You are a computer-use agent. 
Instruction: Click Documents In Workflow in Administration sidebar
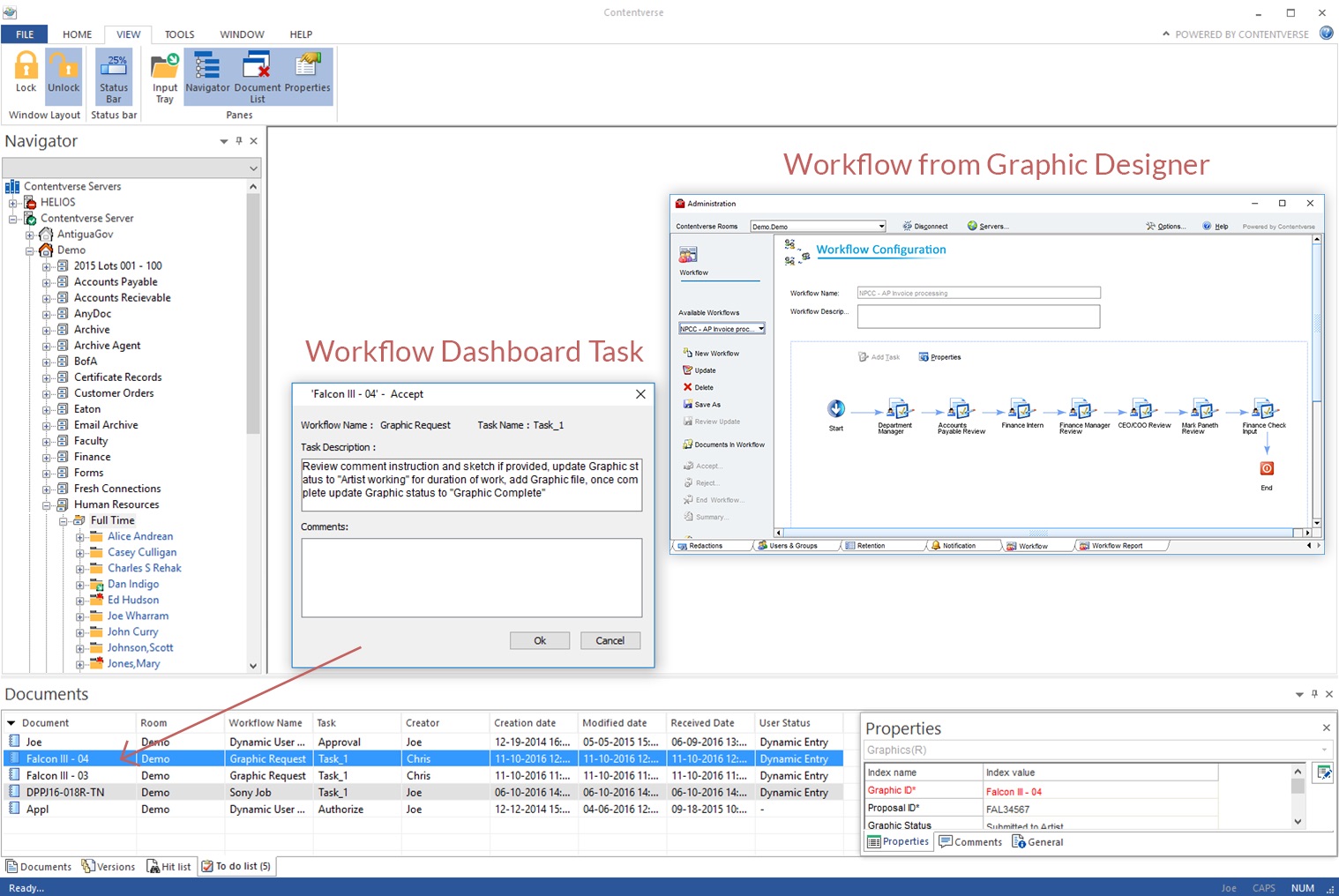pyautogui.click(x=723, y=444)
